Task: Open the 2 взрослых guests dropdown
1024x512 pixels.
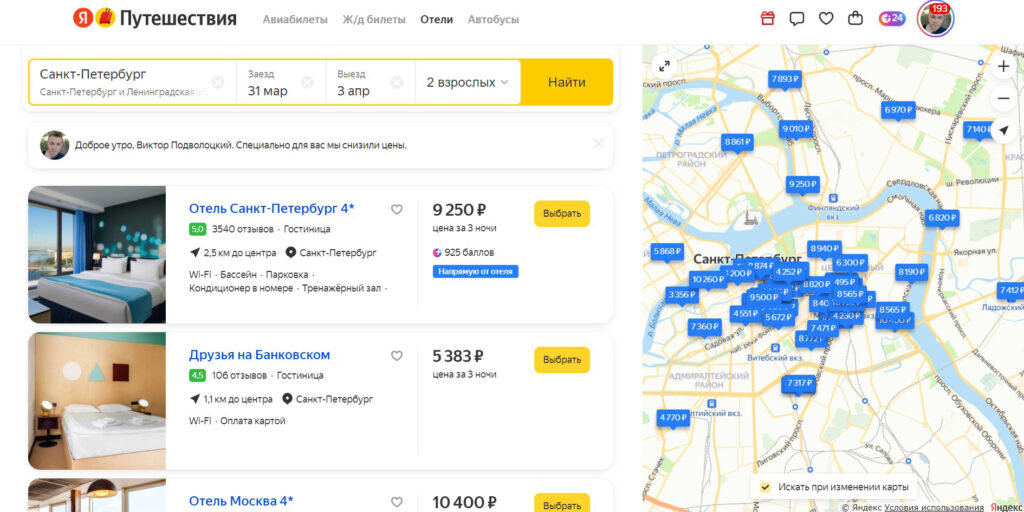Action: click(468, 82)
